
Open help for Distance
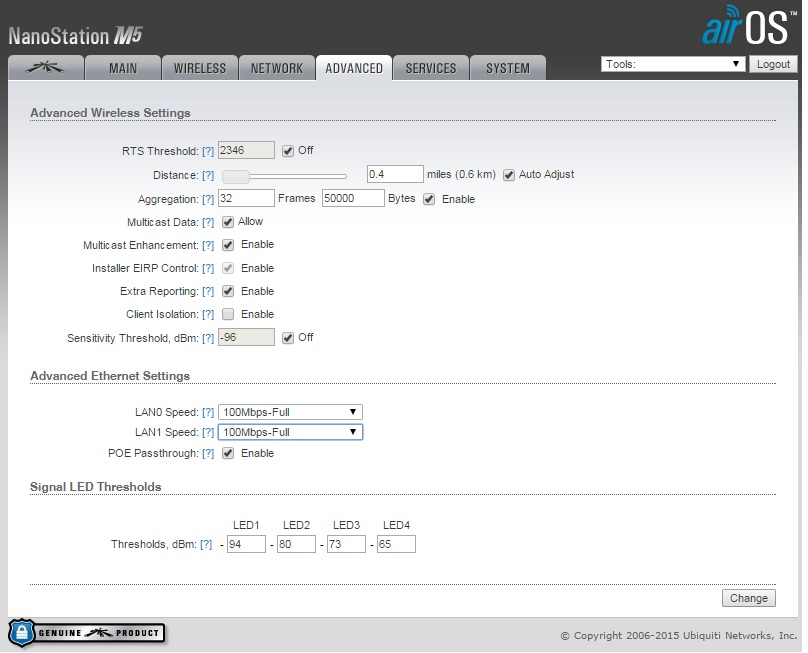pos(208,175)
